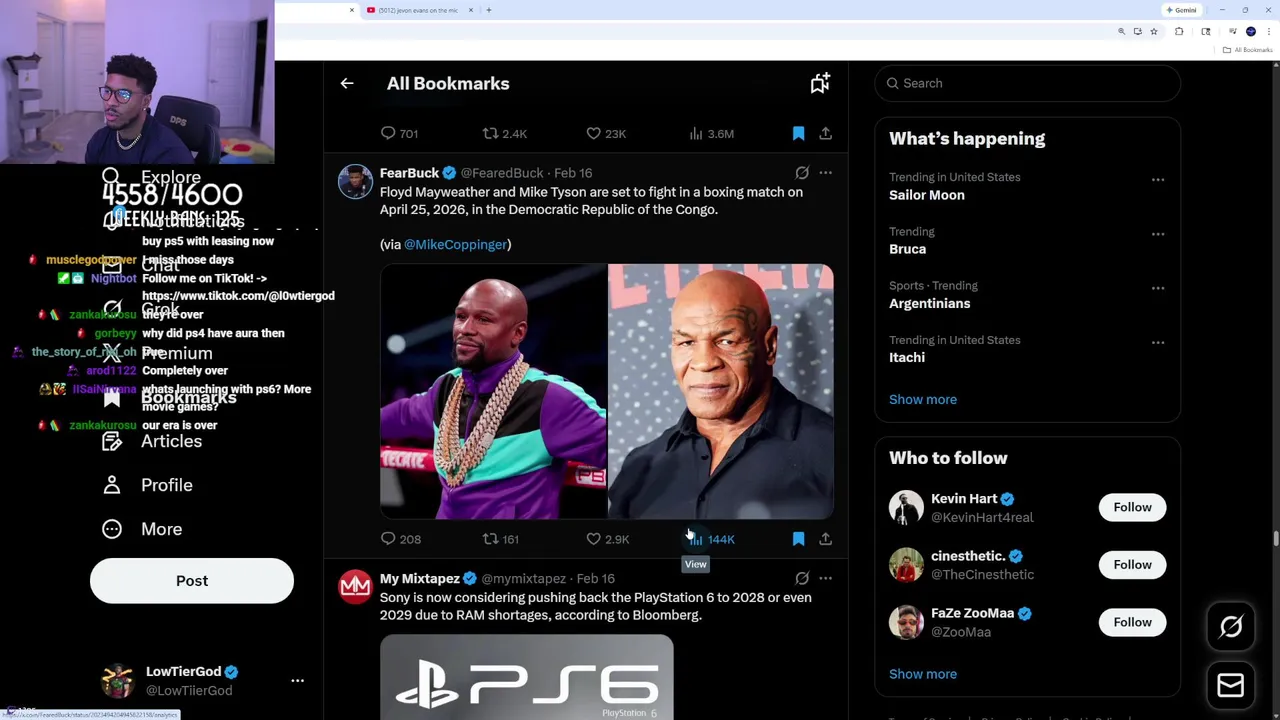The height and width of the screenshot is (720, 1280).
Task: Open more options for FearBuck post
Action: (825, 173)
